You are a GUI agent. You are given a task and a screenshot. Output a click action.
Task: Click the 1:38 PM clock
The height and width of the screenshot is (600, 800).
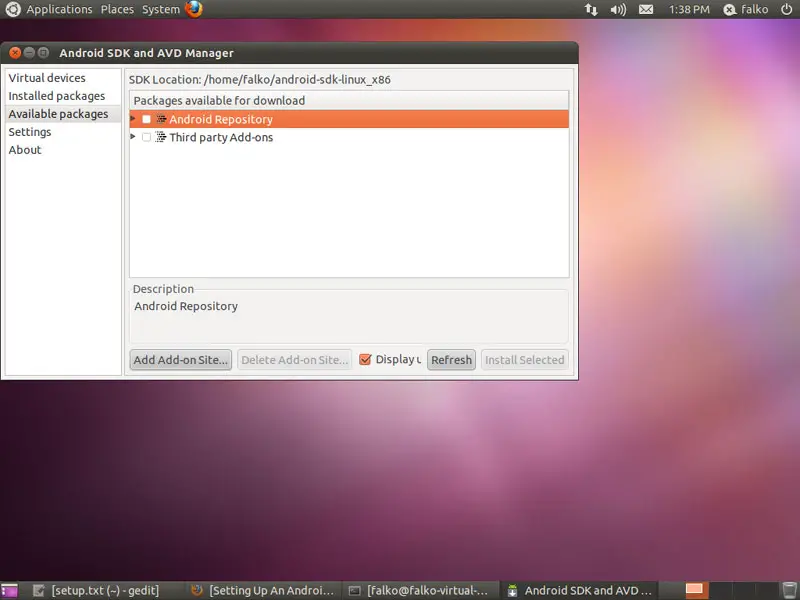click(689, 10)
